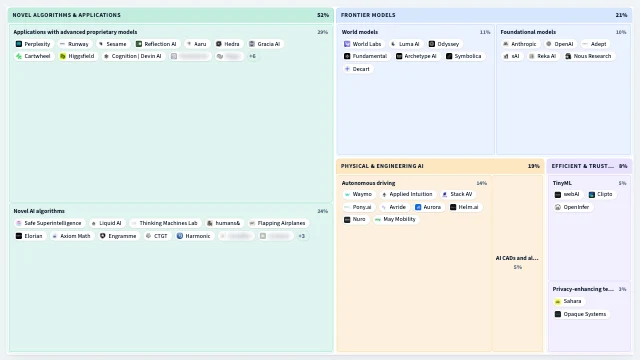Select the Cognition | Devin AI chip
The width and height of the screenshot is (640, 360).
(133, 56)
